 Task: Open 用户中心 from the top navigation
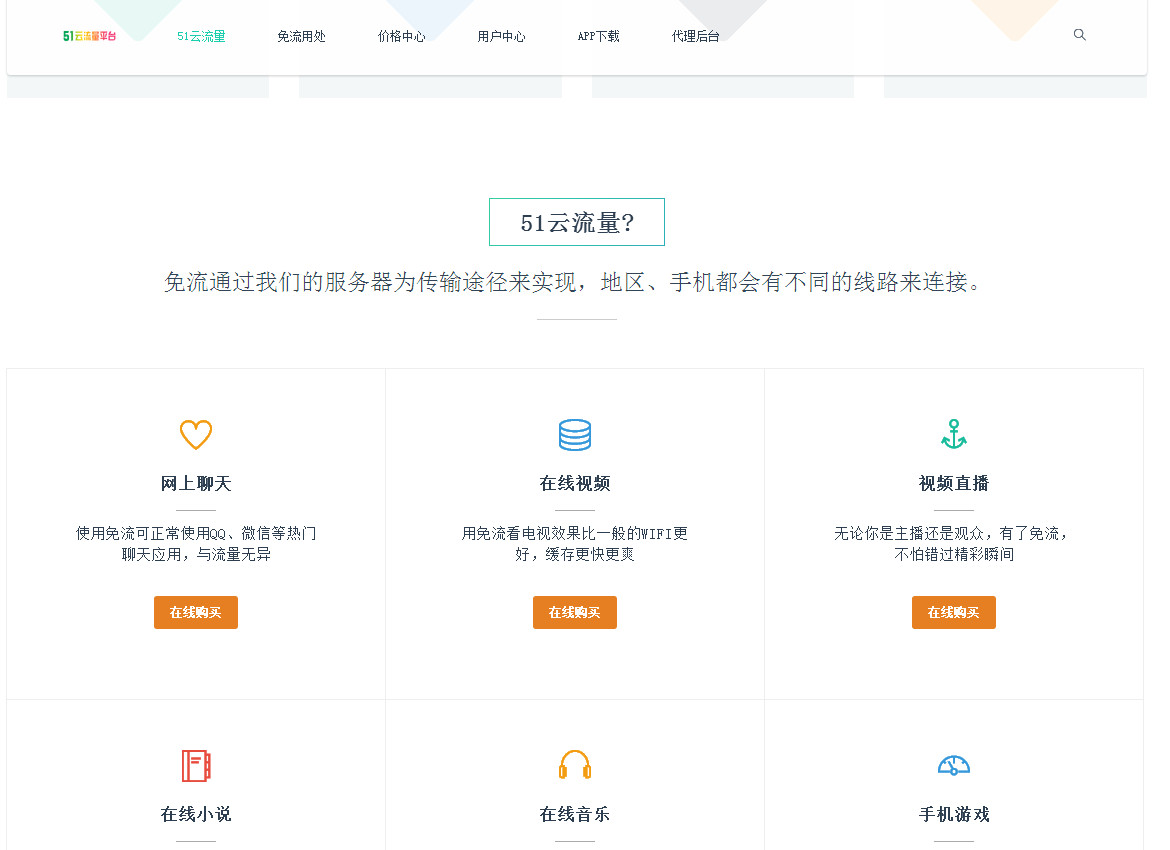501,36
